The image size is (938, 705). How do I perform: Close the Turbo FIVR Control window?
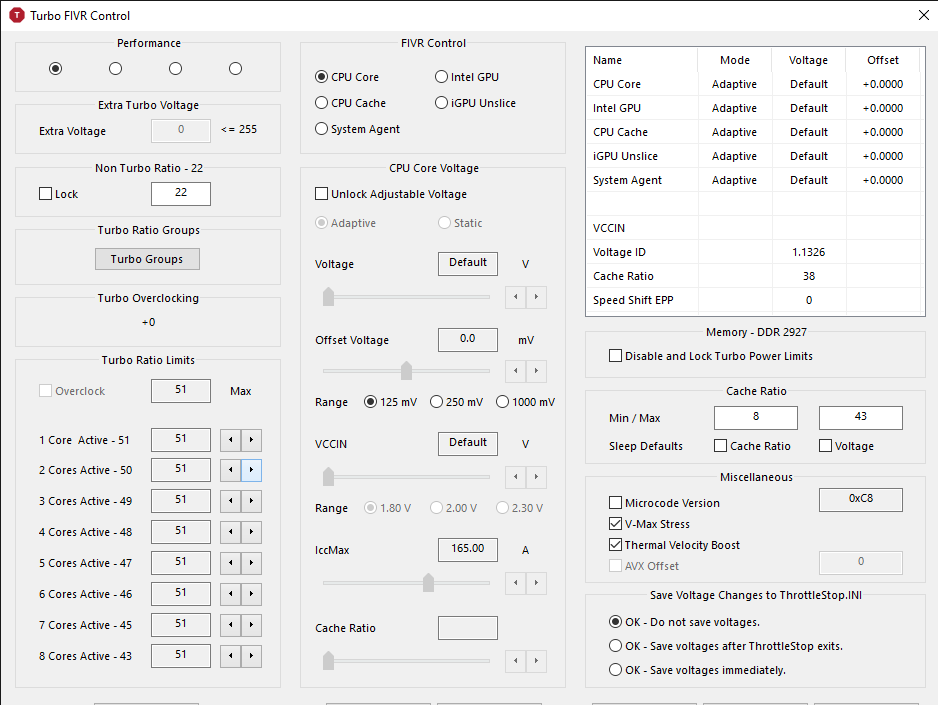pos(924,16)
